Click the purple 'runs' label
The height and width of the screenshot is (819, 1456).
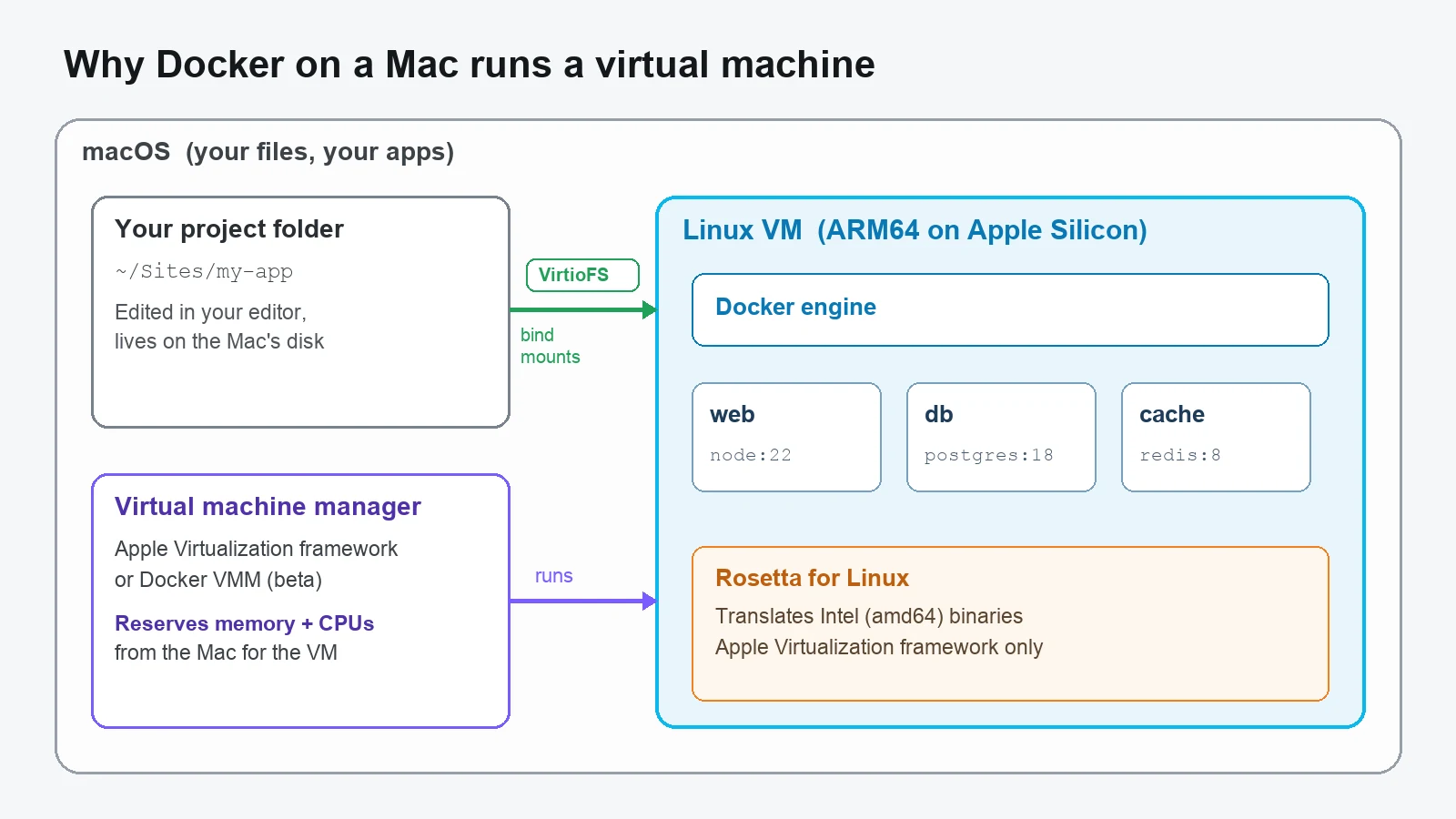tap(553, 576)
